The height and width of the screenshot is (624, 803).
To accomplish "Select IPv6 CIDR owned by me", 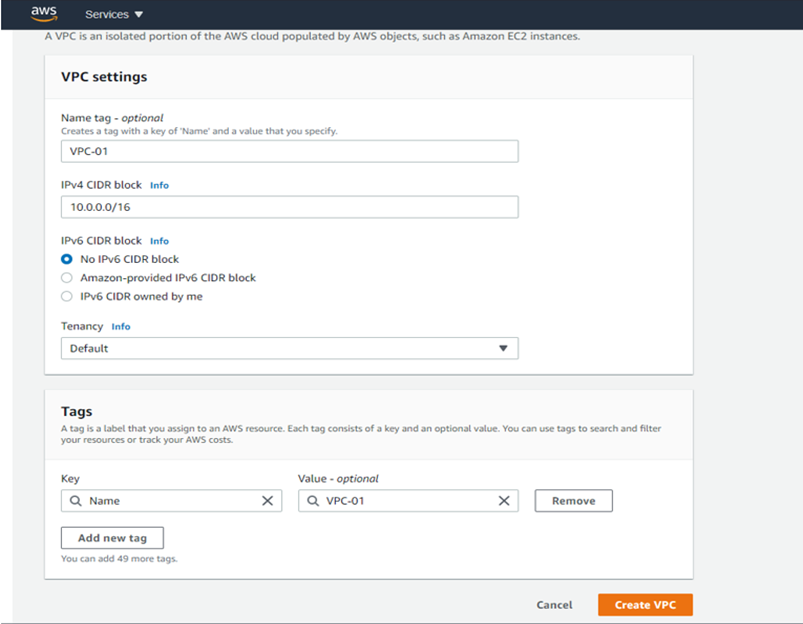I will tap(67, 296).
